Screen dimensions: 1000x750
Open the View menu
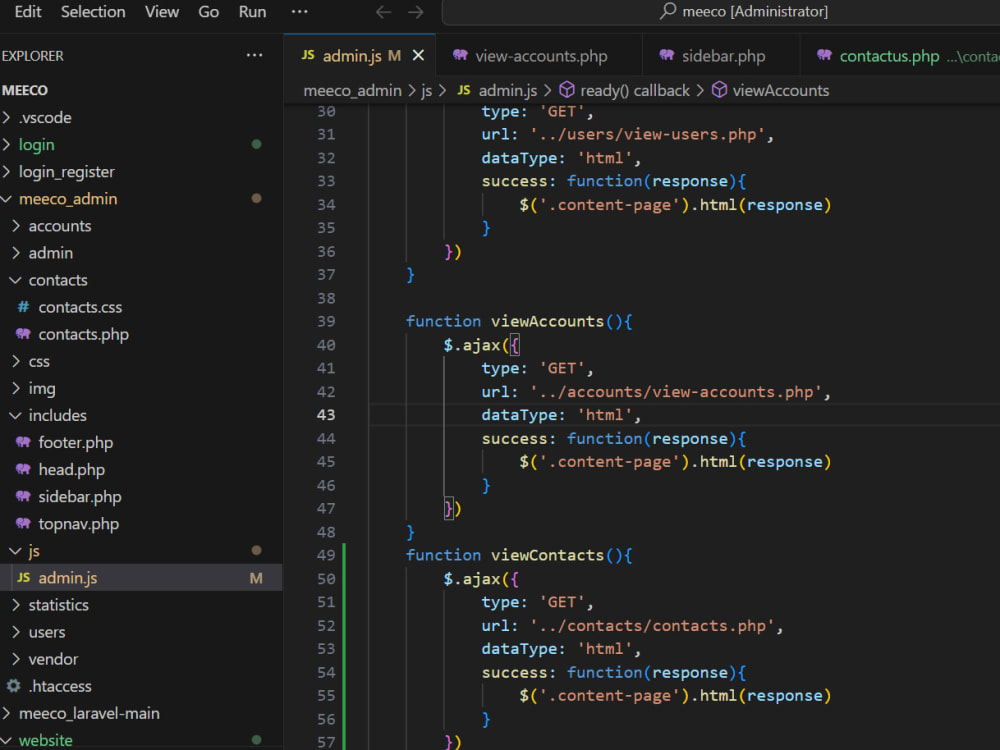click(162, 11)
